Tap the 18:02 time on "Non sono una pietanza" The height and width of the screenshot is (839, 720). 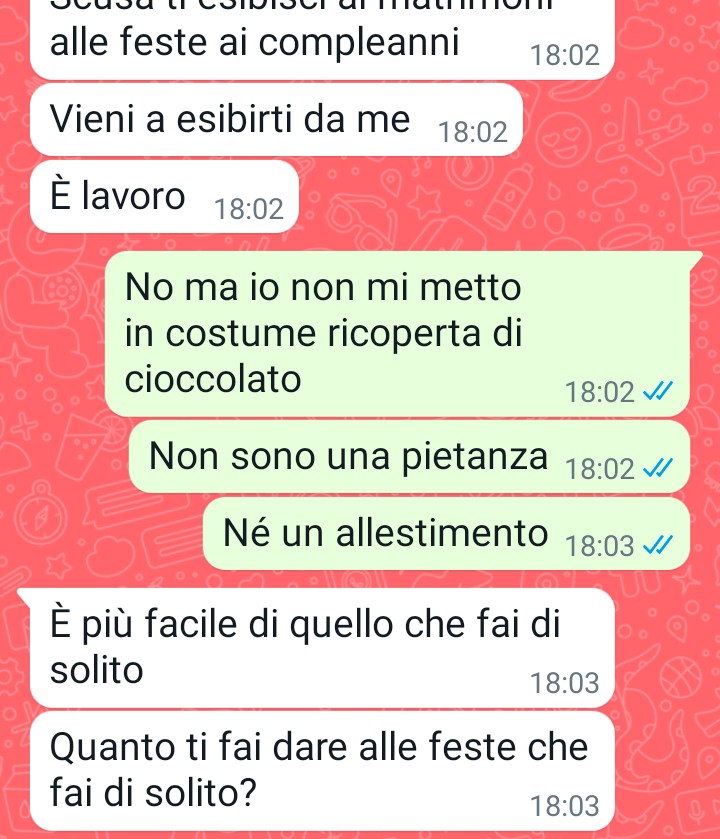click(x=600, y=469)
